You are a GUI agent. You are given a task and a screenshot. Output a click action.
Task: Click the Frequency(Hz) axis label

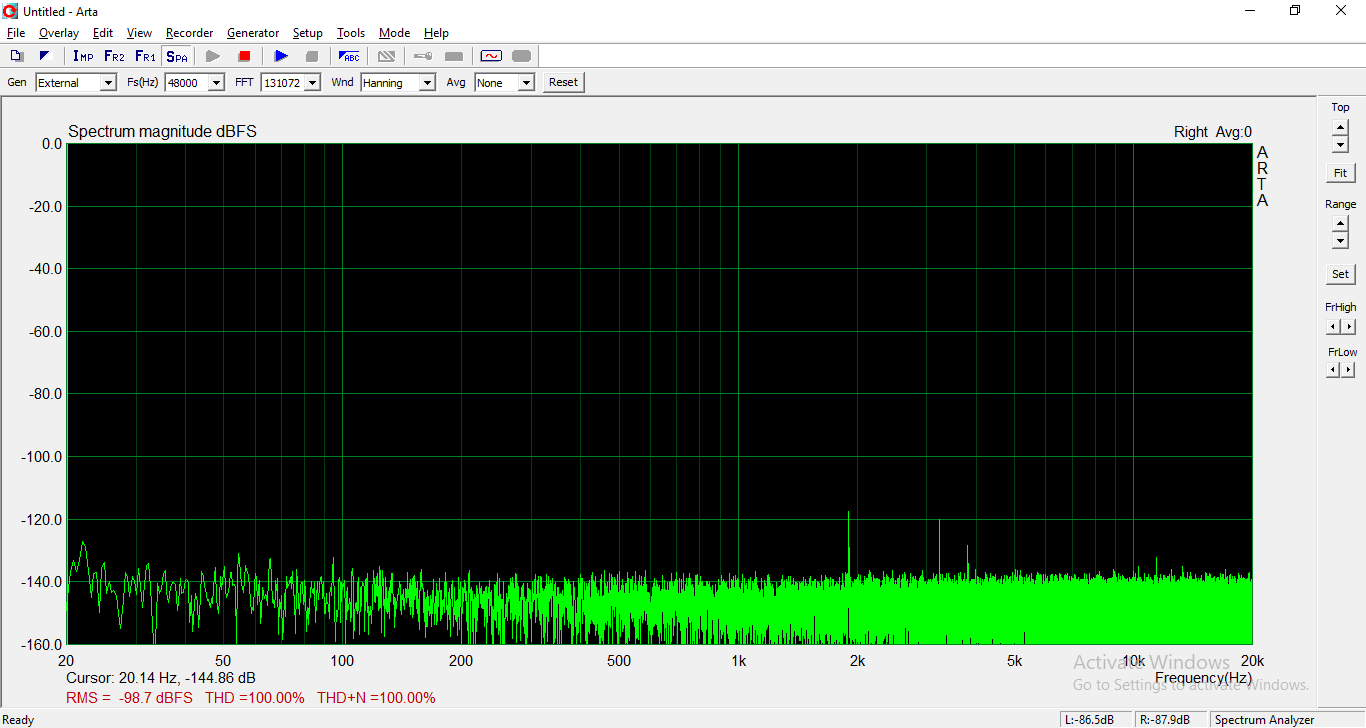click(1203, 678)
